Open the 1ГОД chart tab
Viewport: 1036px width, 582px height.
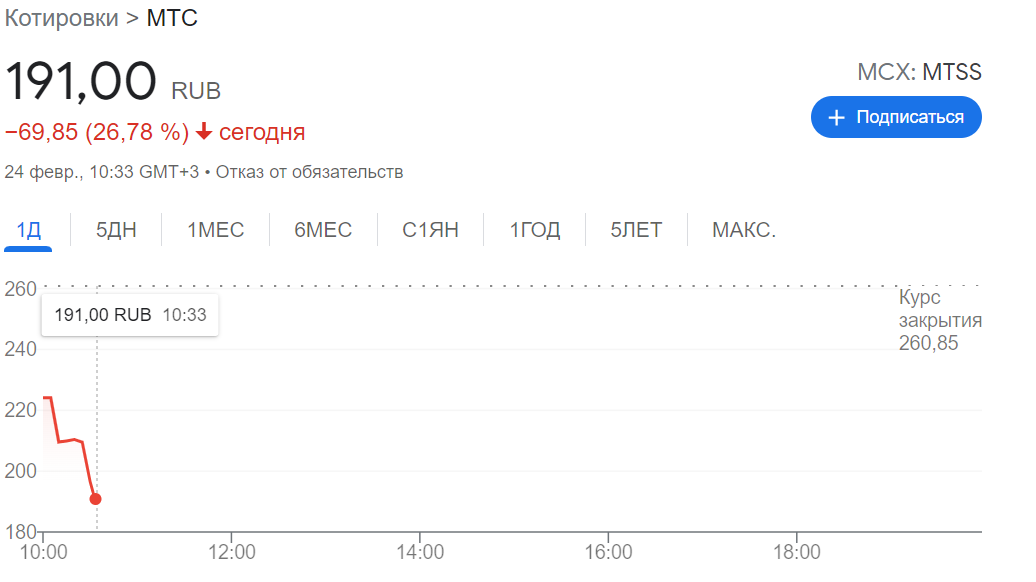pos(535,230)
